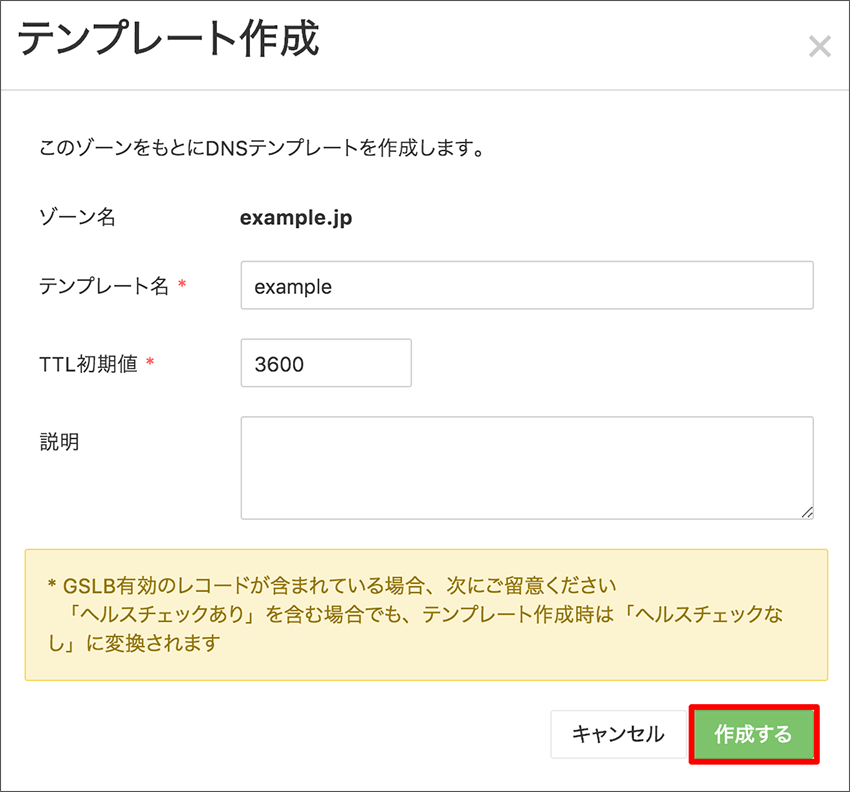
Task: Click the TTL初期値 field containing 3600
Action: click(325, 363)
